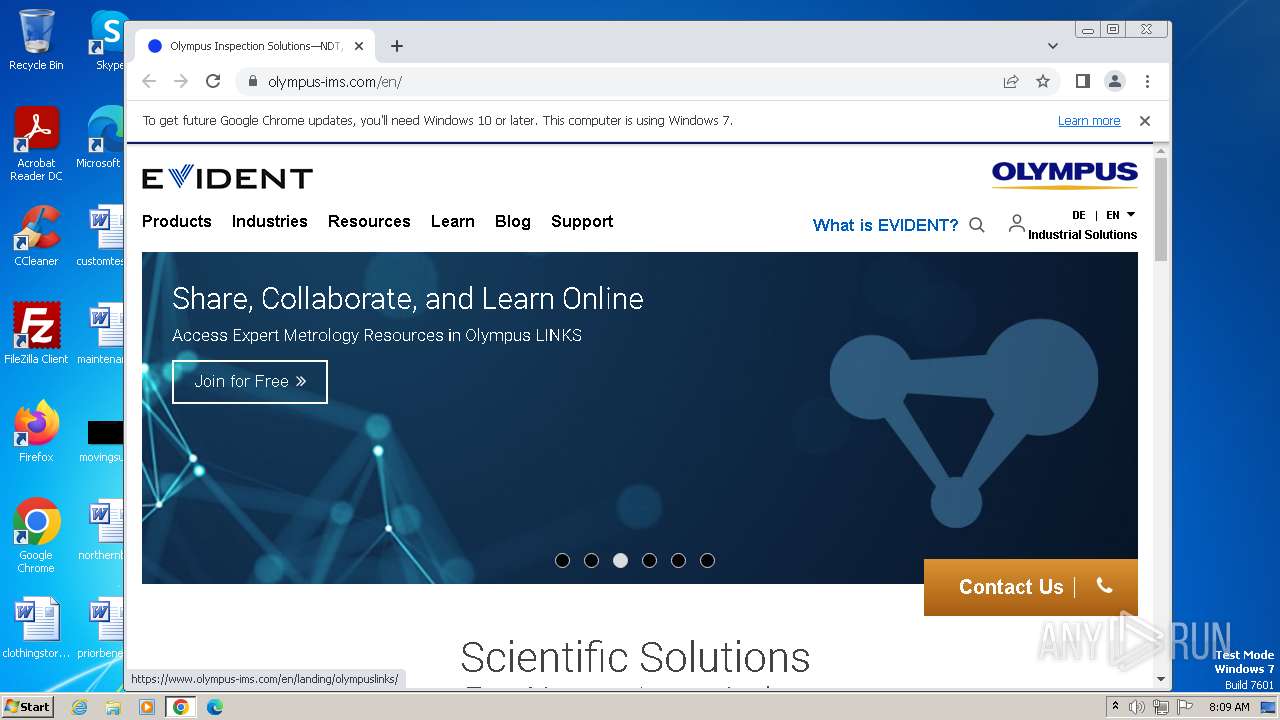
Task: Open the Chrome profile avatar
Action: [x=1115, y=81]
